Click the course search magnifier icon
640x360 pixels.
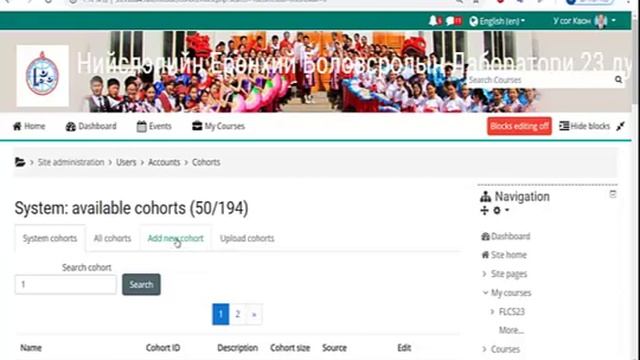[x=618, y=80]
